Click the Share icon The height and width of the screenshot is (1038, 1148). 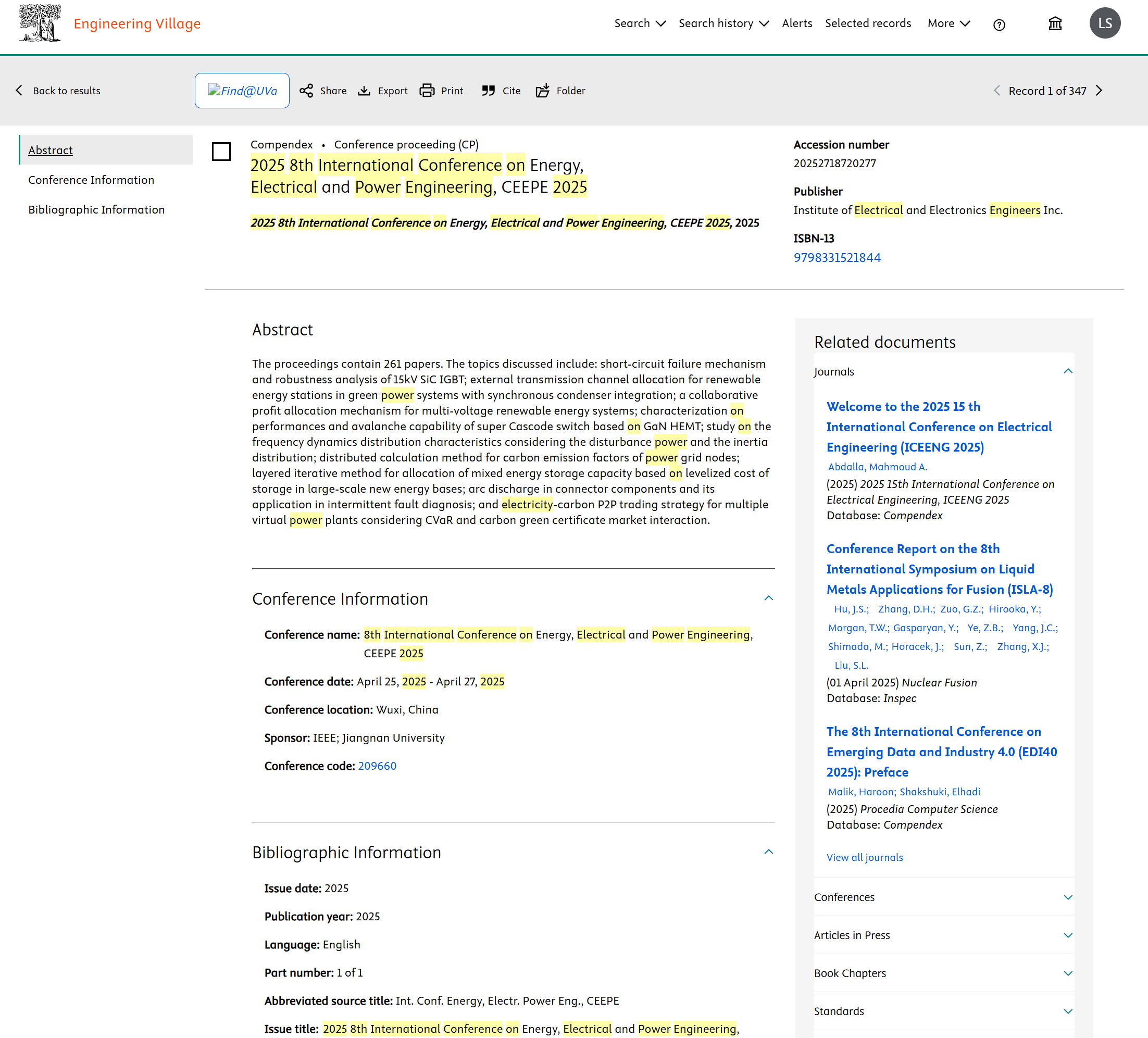[x=306, y=91]
